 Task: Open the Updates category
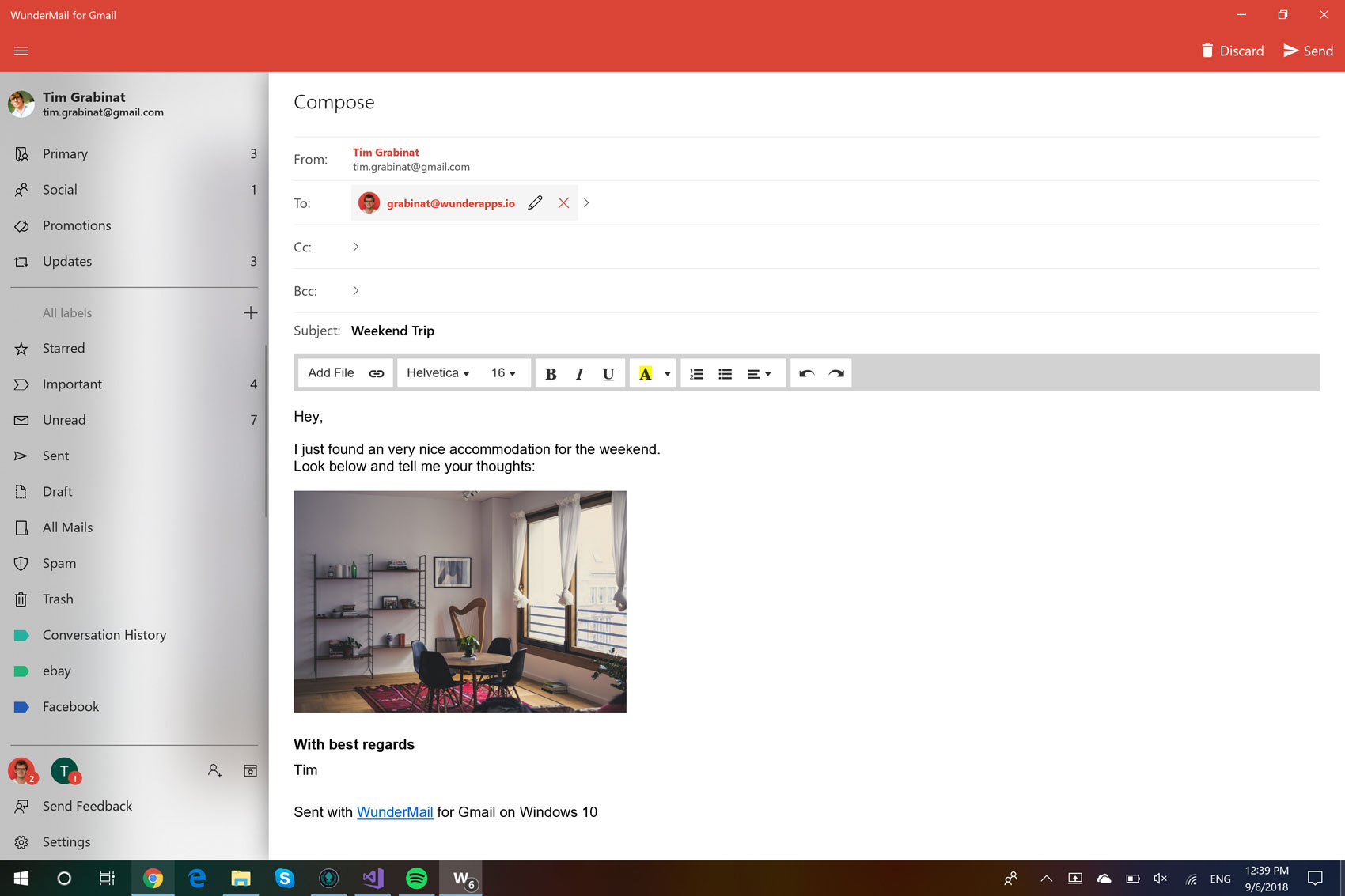[x=134, y=261]
